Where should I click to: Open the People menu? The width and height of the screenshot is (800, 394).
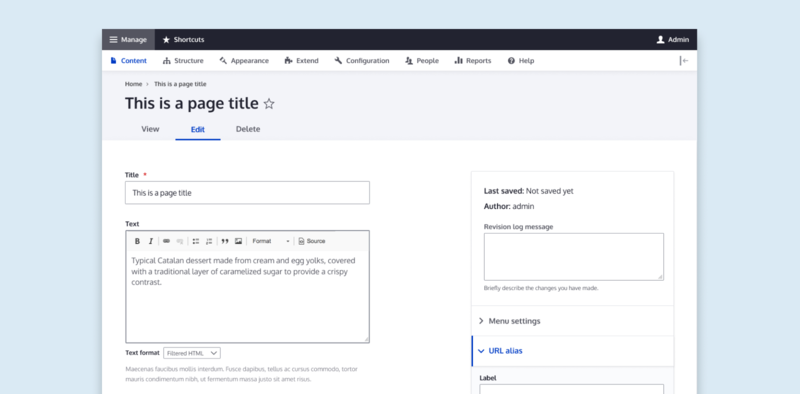[x=422, y=61]
